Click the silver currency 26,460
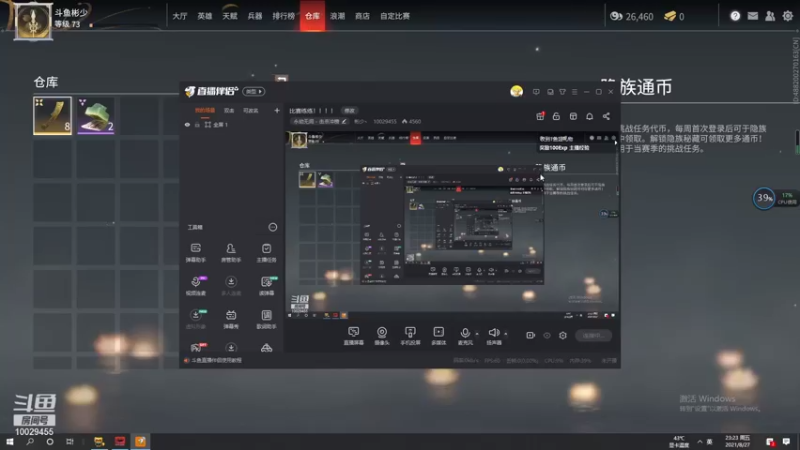 click(632, 16)
